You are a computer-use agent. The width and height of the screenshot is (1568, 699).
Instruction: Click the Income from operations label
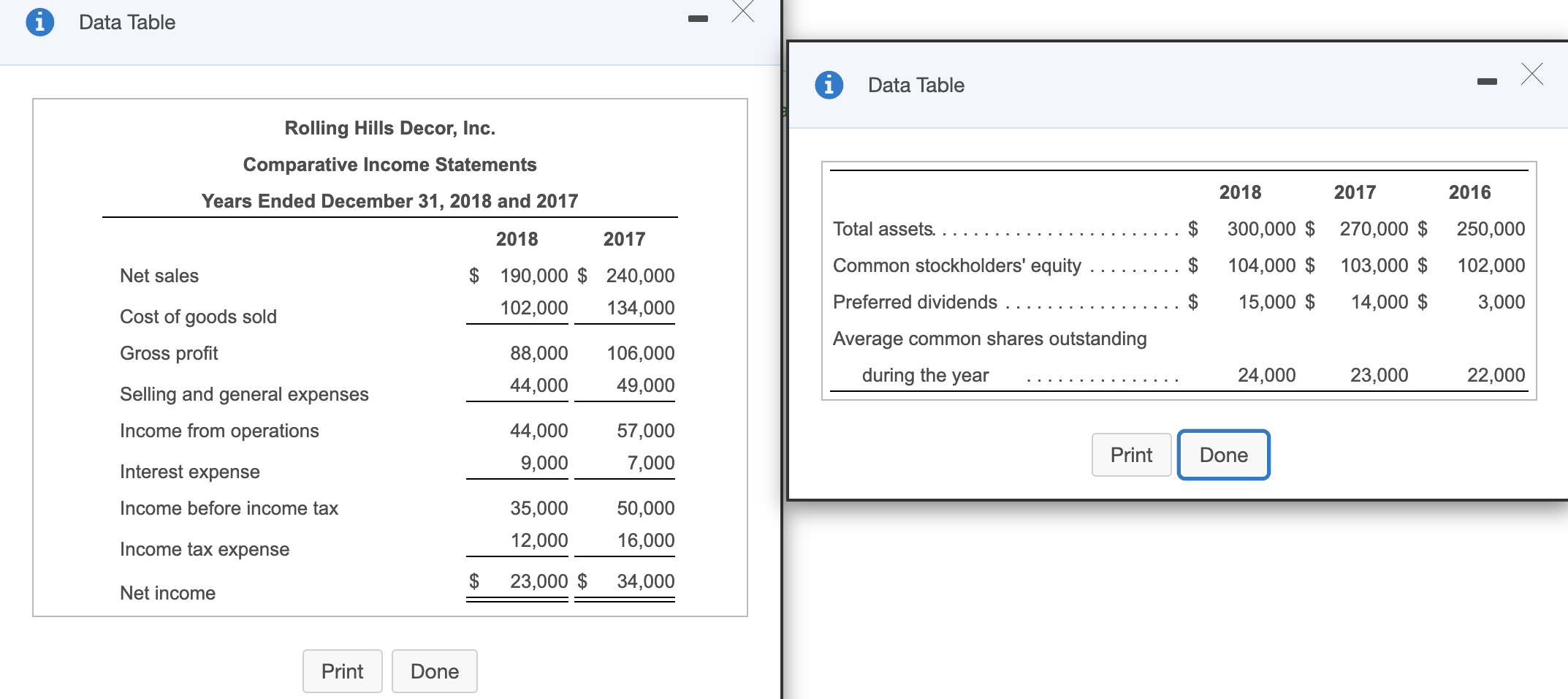219,431
